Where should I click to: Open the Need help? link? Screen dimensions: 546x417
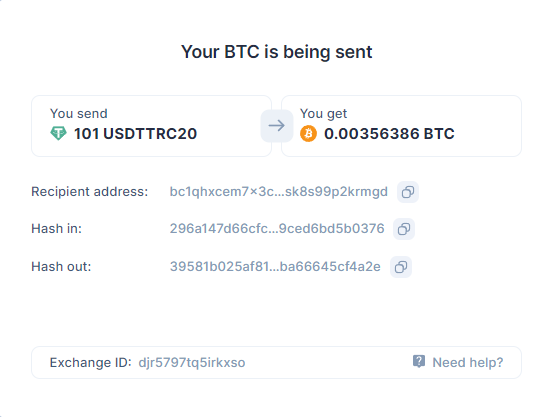(x=468, y=362)
